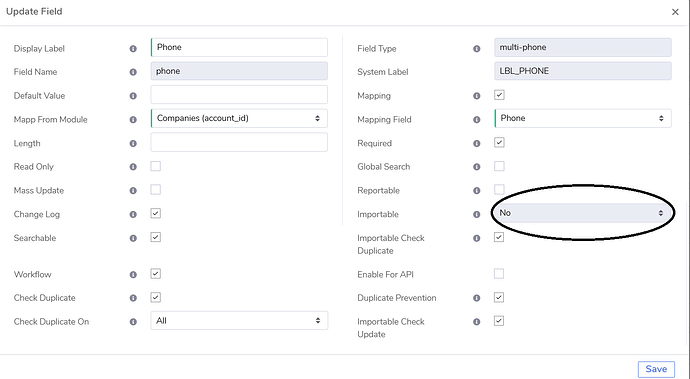Click info icon beside Field Type
Image resolution: width=690 pixels, height=379 pixels.
click(x=477, y=49)
